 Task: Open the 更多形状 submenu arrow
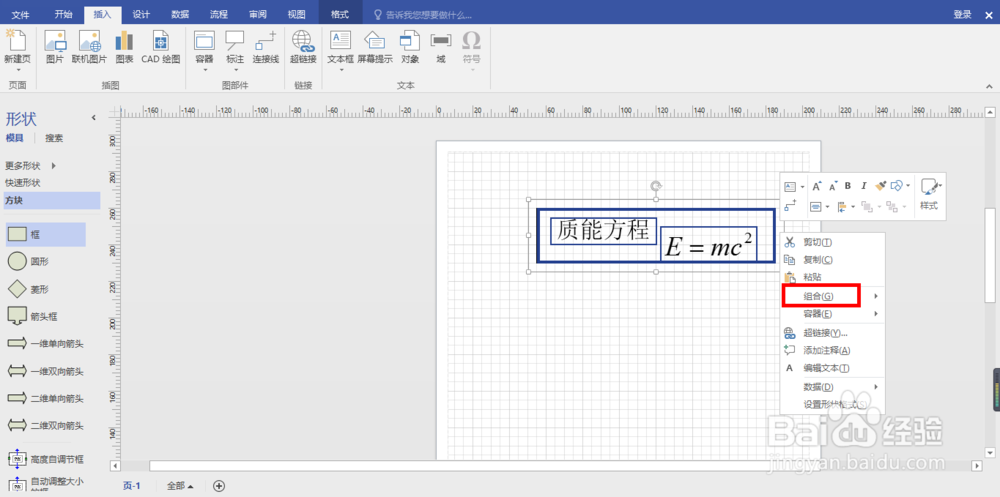[54, 166]
